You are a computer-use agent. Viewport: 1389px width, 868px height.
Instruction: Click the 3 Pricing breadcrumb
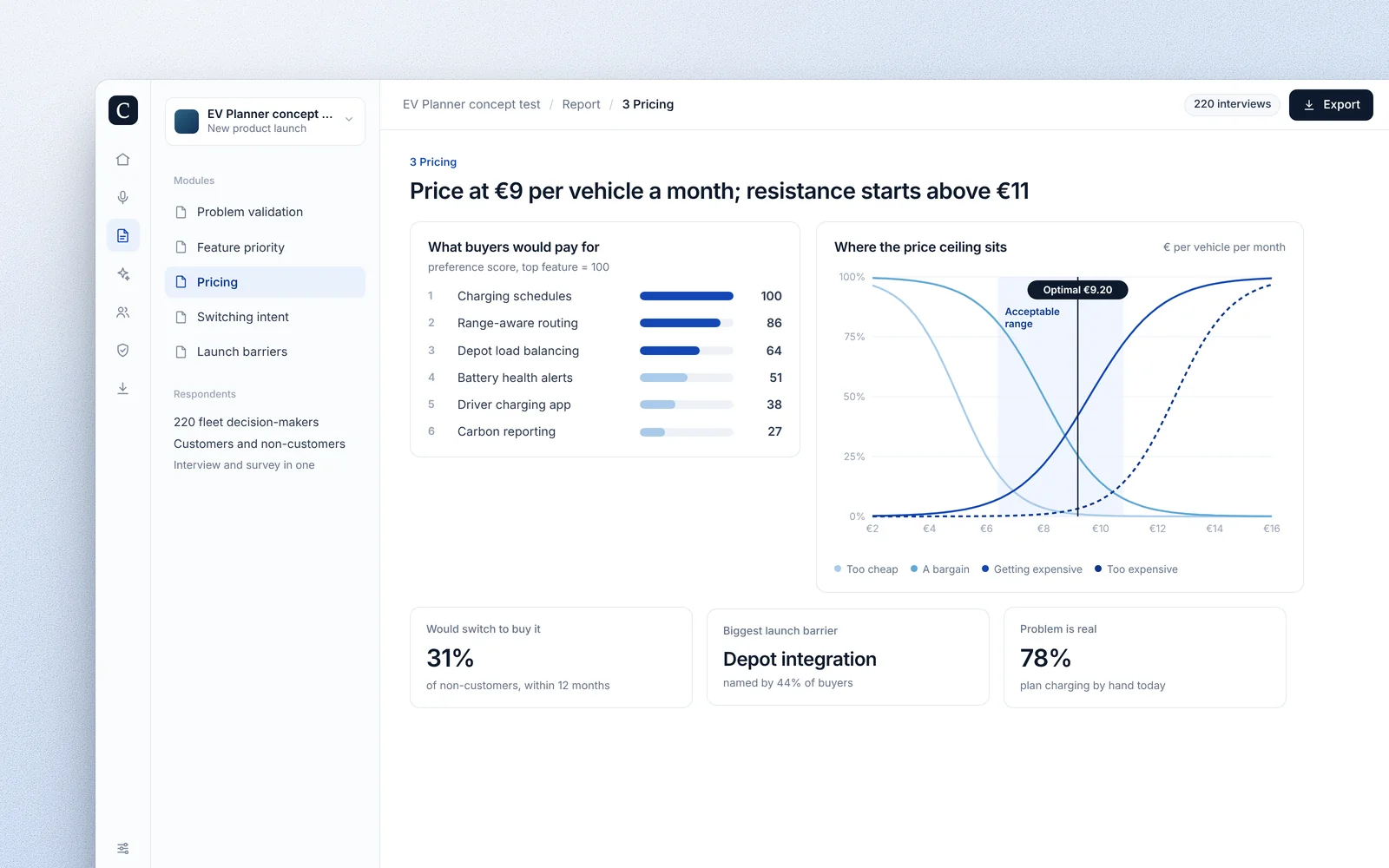pyautogui.click(x=648, y=104)
